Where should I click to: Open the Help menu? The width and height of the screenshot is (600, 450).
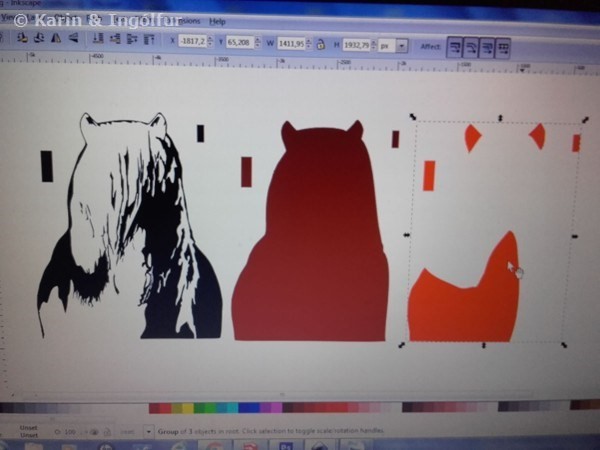[x=217, y=22]
